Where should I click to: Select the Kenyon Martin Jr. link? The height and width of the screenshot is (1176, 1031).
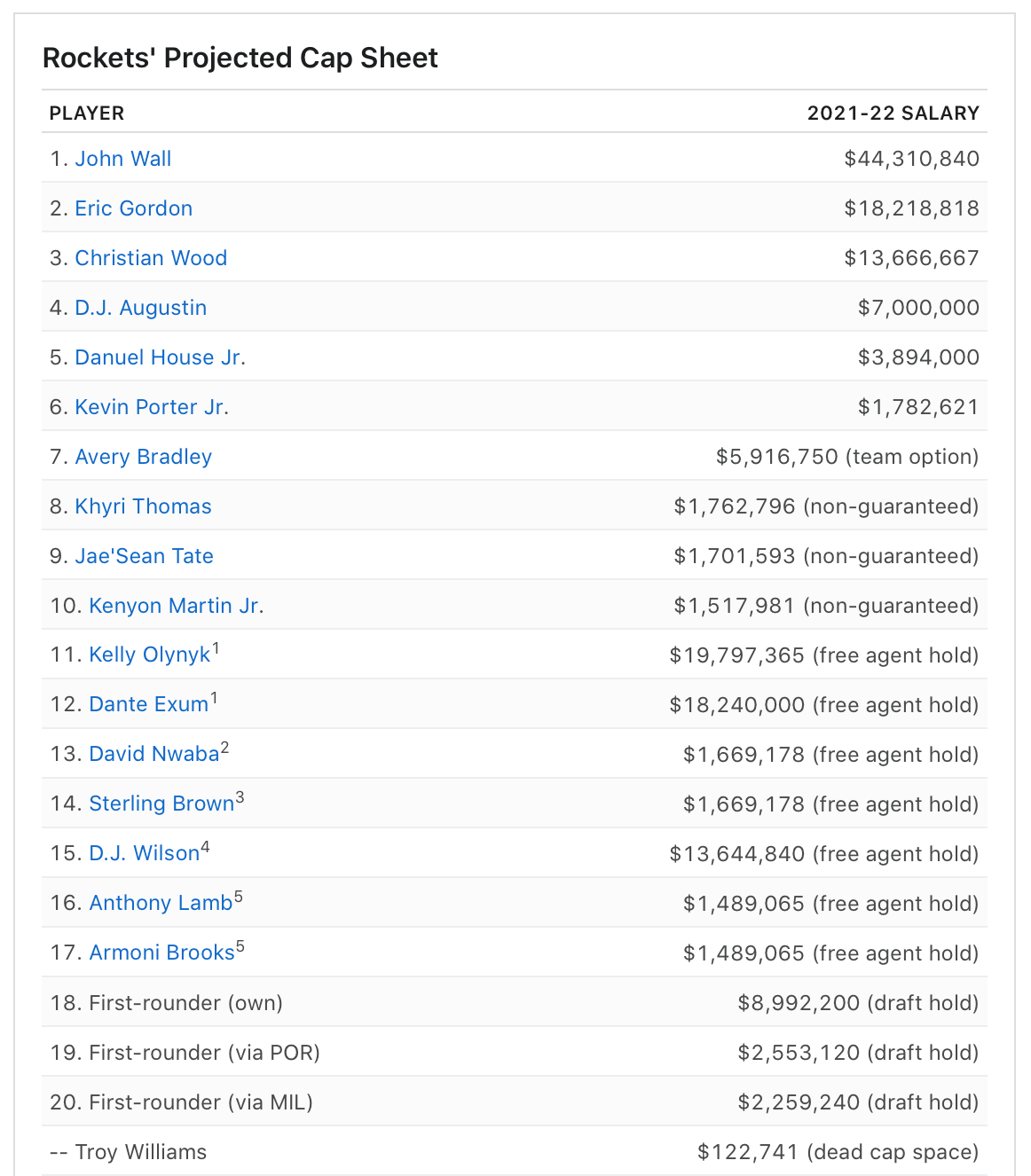(x=175, y=606)
